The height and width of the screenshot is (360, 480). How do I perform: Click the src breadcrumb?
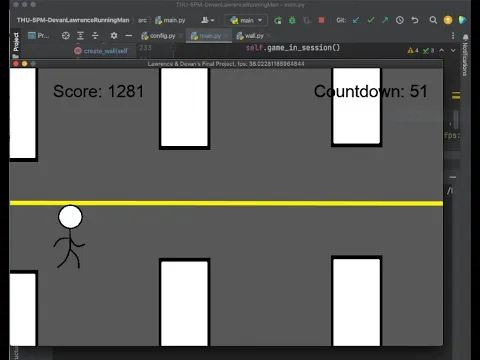coord(142,20)
